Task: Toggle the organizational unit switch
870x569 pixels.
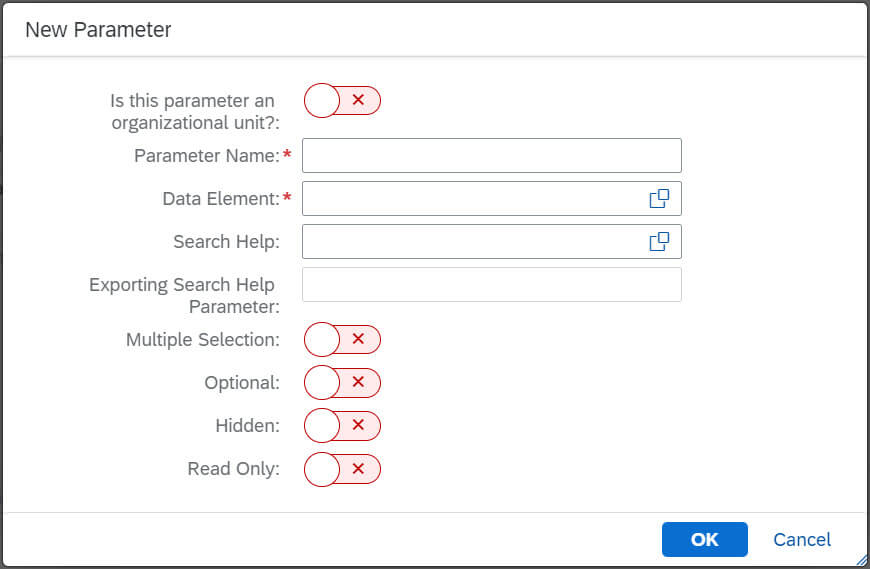Action: 342,100
